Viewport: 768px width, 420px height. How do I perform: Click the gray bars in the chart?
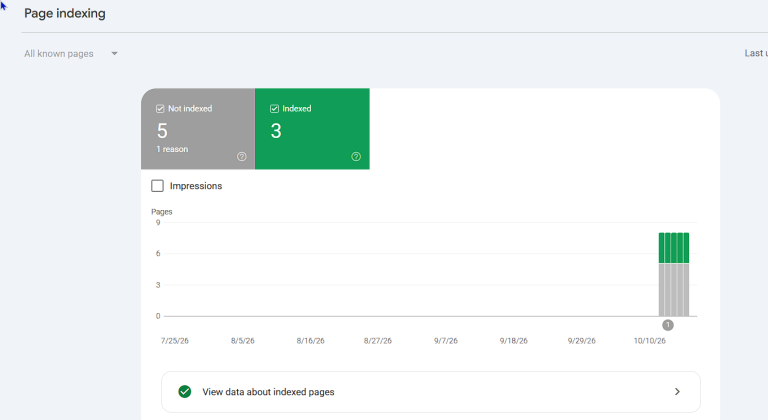pos(674,290)
